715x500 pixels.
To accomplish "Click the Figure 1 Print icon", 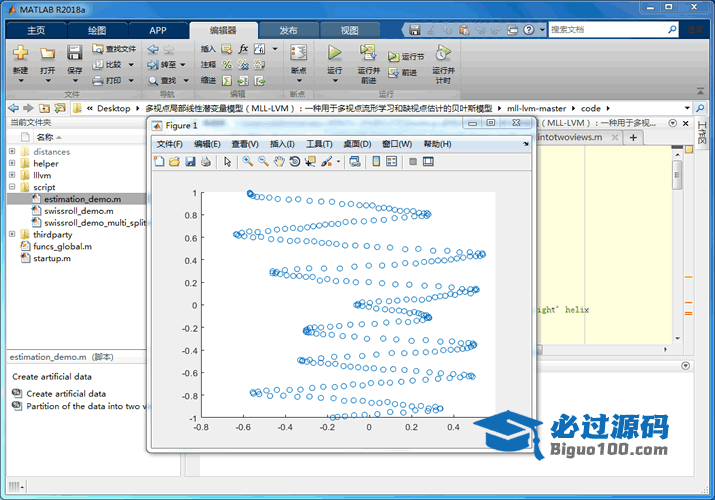I will 206,161.
